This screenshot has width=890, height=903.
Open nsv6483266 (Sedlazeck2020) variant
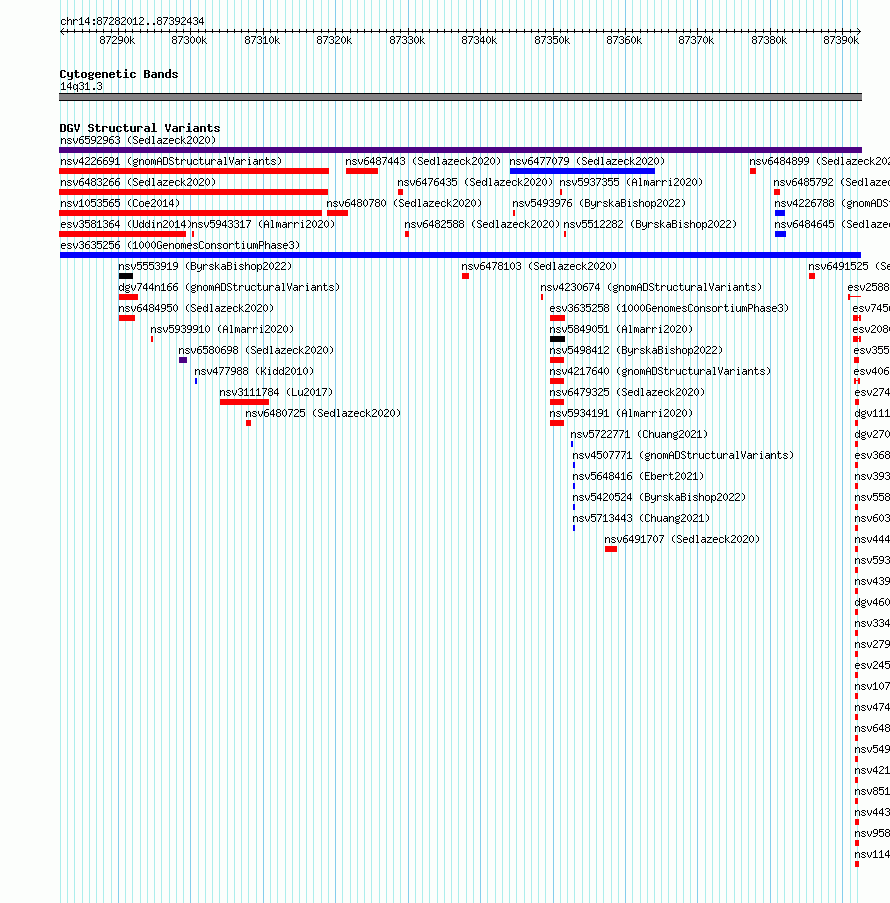138,183
